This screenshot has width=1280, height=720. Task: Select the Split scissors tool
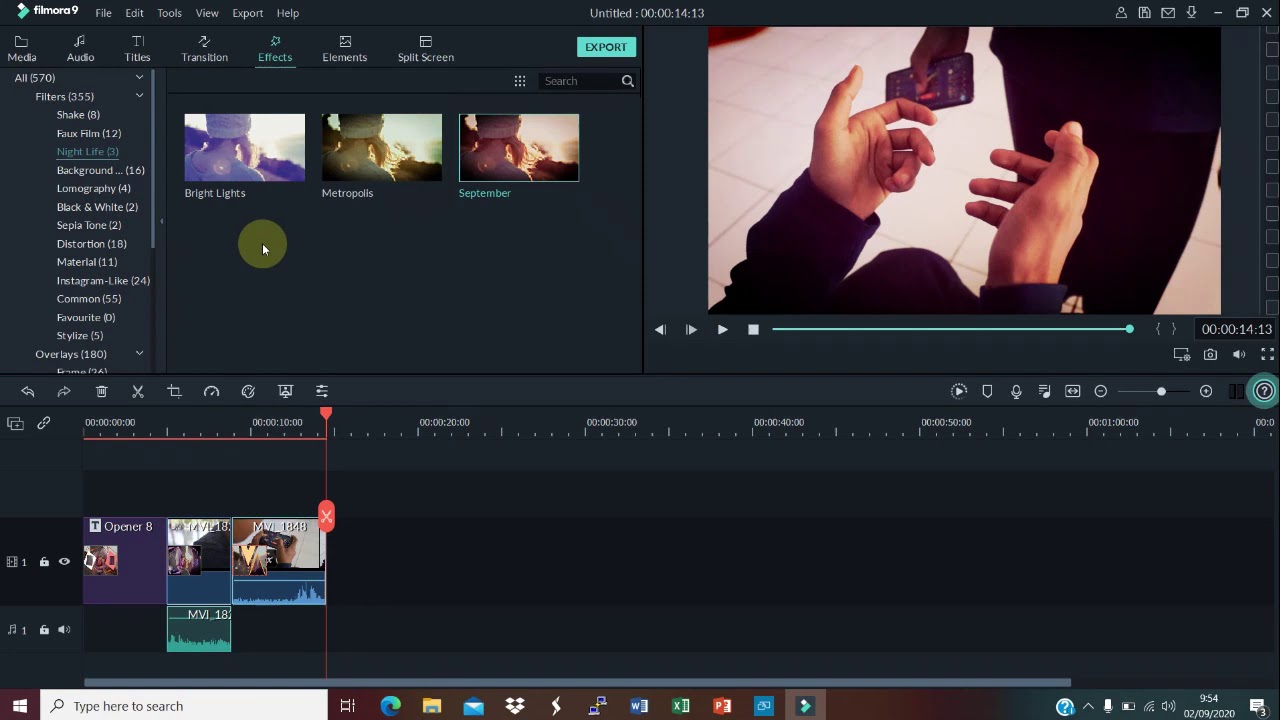138,391
